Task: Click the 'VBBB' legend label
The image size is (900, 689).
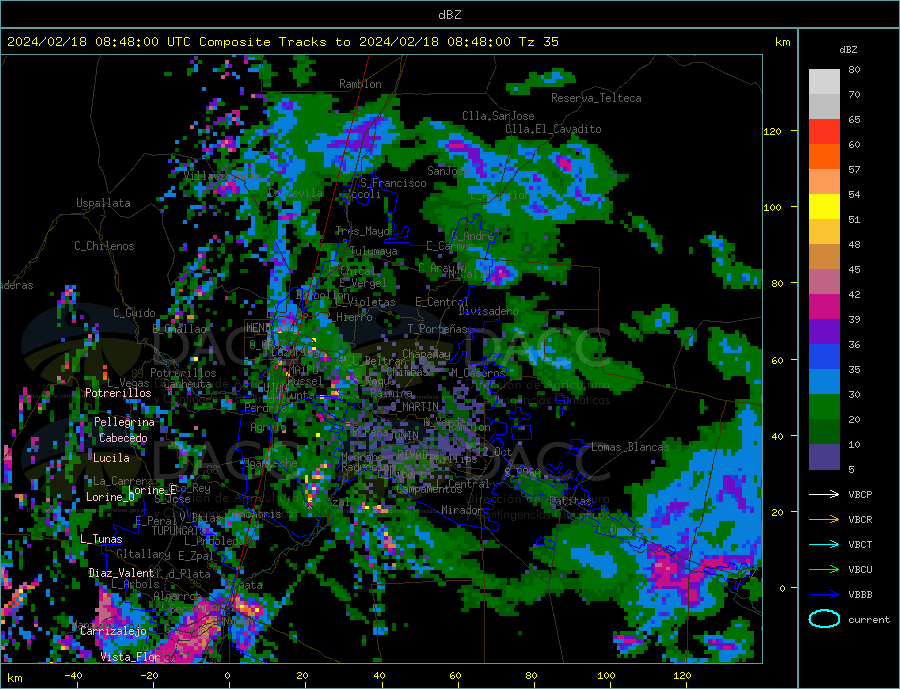Action: click(x=860, y=595)
